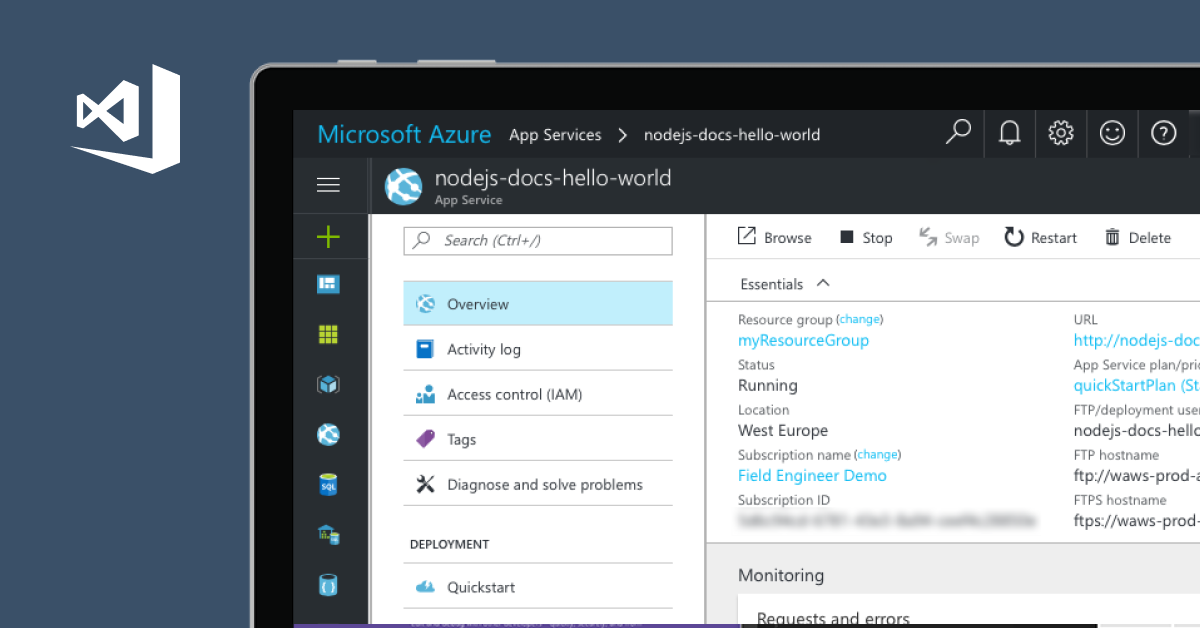Image resolution: width=1200 pixels, height=628 pixels.
Task: Click the FTP hostname value ftp://waws-prod
Action: click(x=1136, y=476)
